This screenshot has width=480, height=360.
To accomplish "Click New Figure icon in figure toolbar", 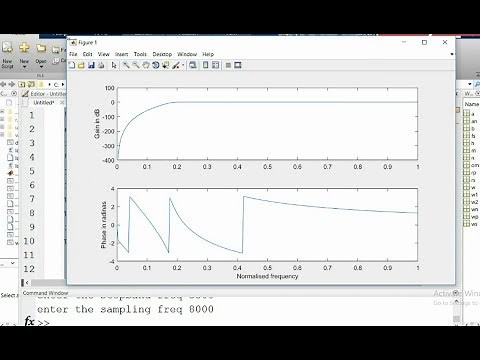I will pyautogui.click(x=72, y=65).
